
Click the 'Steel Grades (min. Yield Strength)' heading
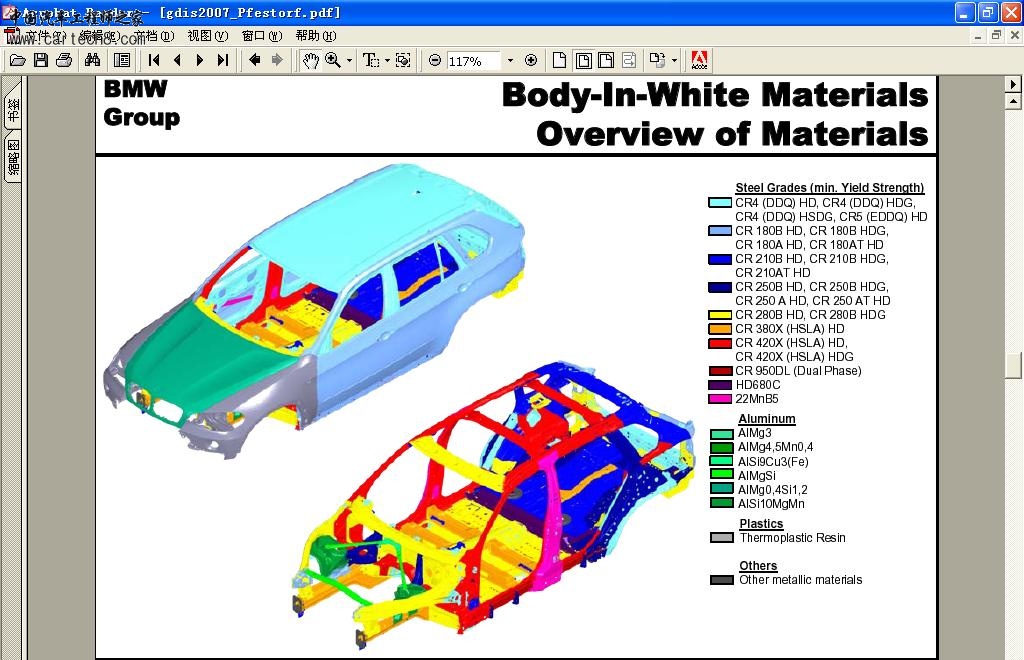point(829,188)
